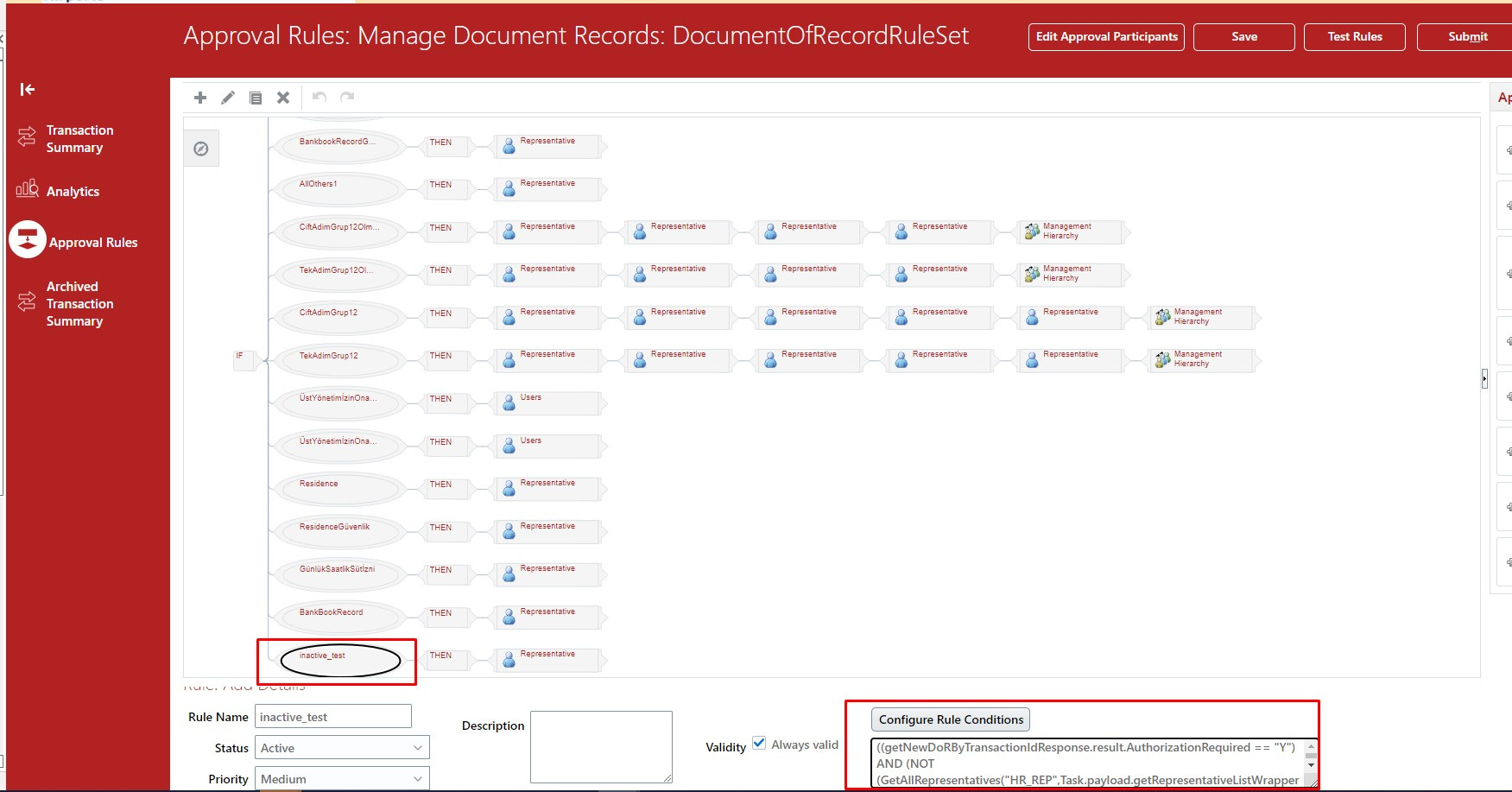Select the Analytics icon in the sidebar
The image size is (1512, 792).
26,189
